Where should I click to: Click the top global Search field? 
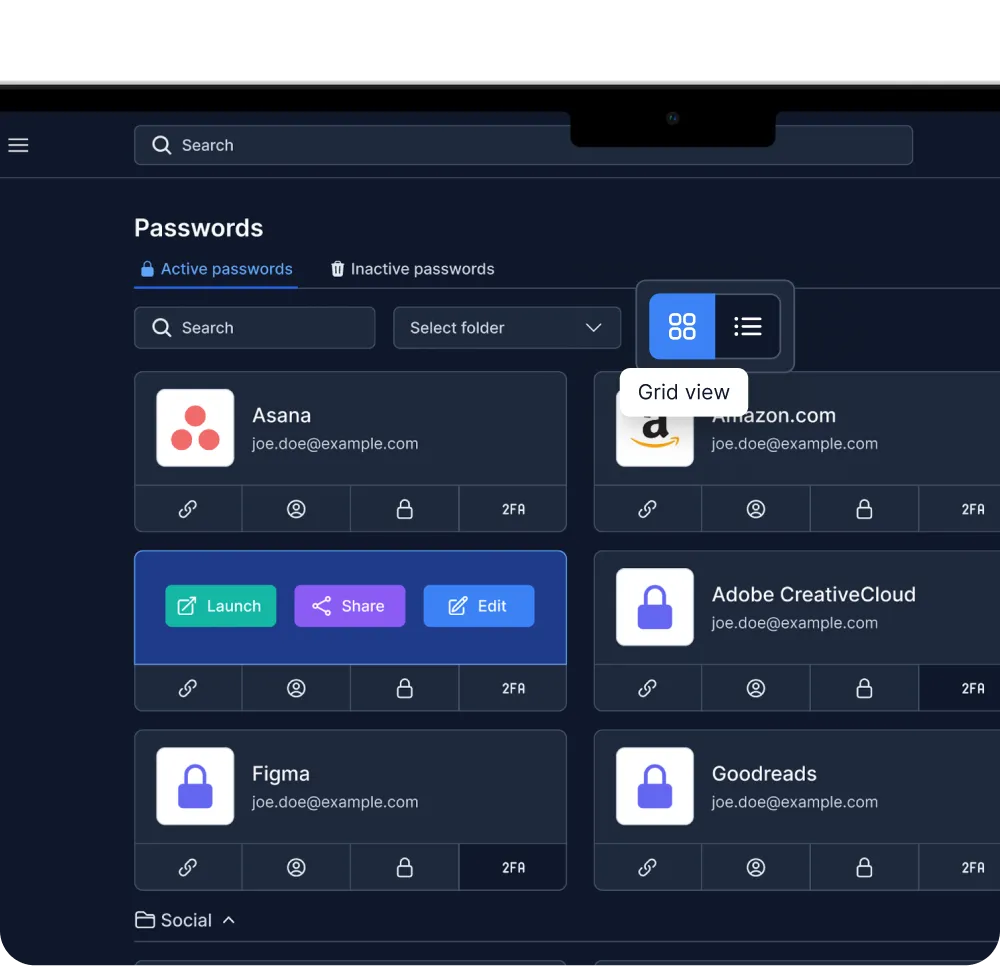pos(523,145)
